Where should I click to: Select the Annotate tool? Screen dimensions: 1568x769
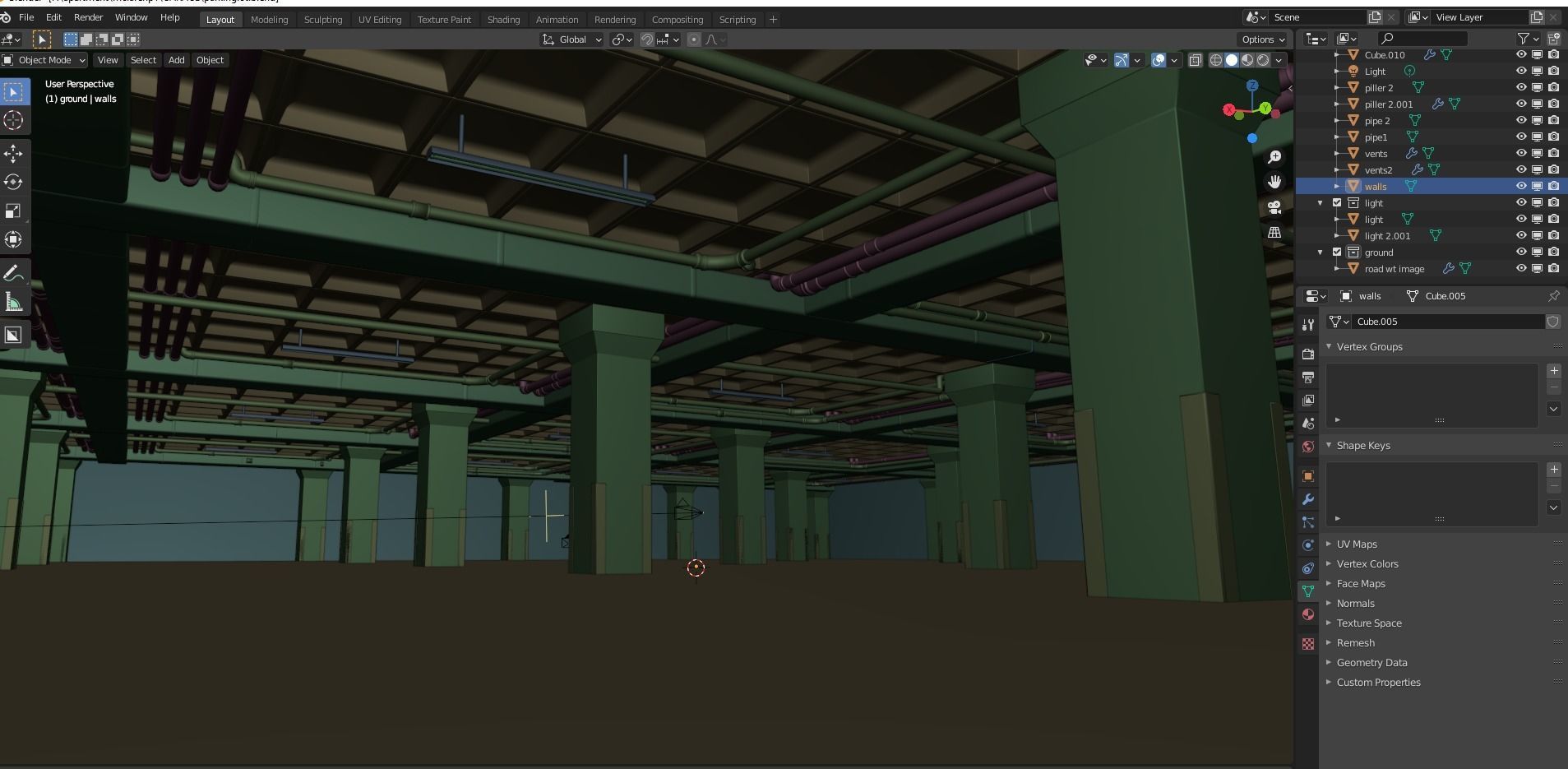pyautogui.click(x=13, y=273)
